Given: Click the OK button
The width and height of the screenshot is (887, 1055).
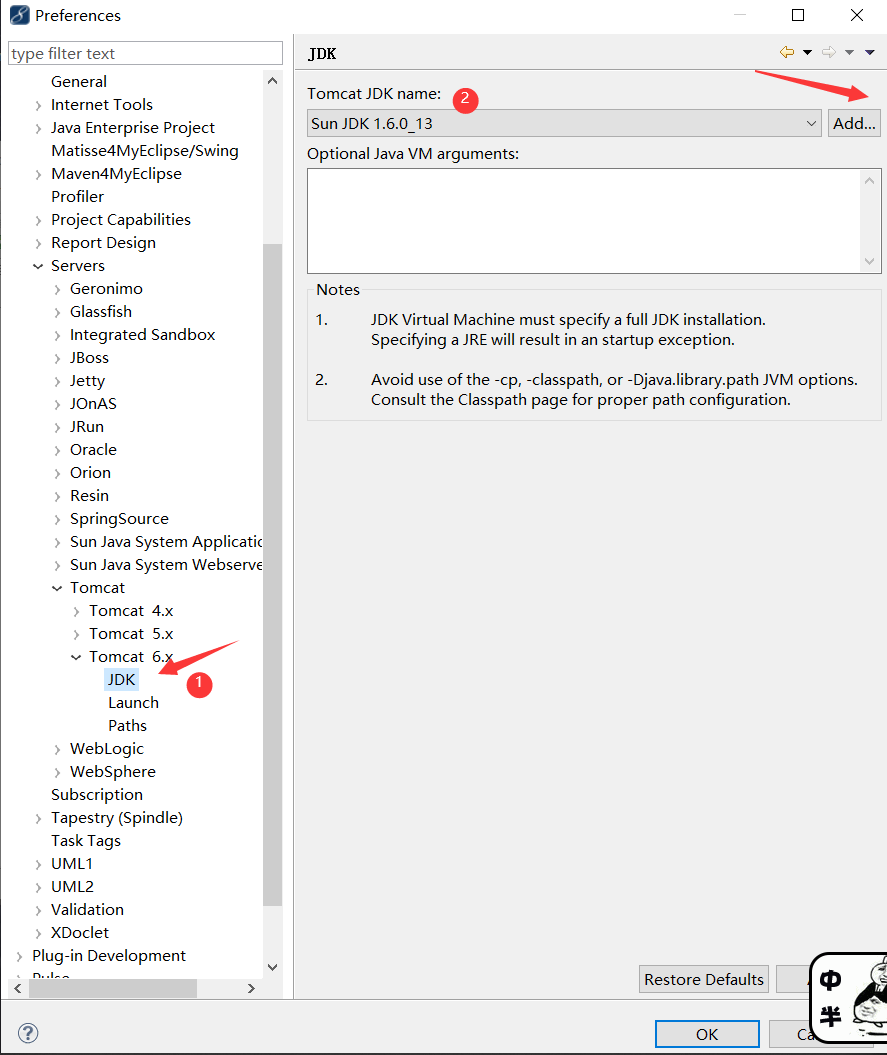Looking at the screenshot, I should point(707,1034).
